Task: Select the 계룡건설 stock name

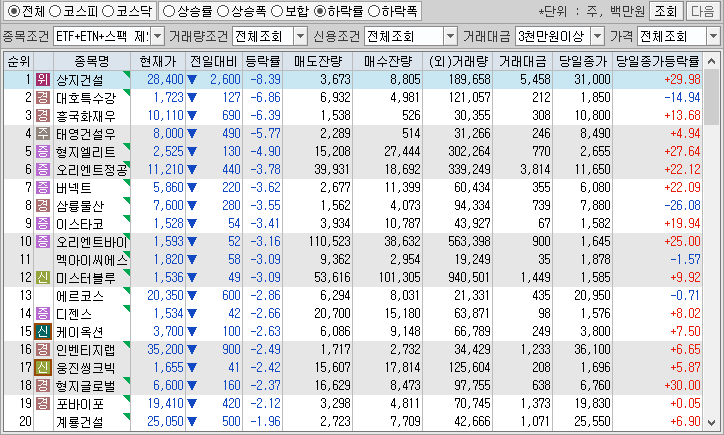Action: tap(80, 422)
